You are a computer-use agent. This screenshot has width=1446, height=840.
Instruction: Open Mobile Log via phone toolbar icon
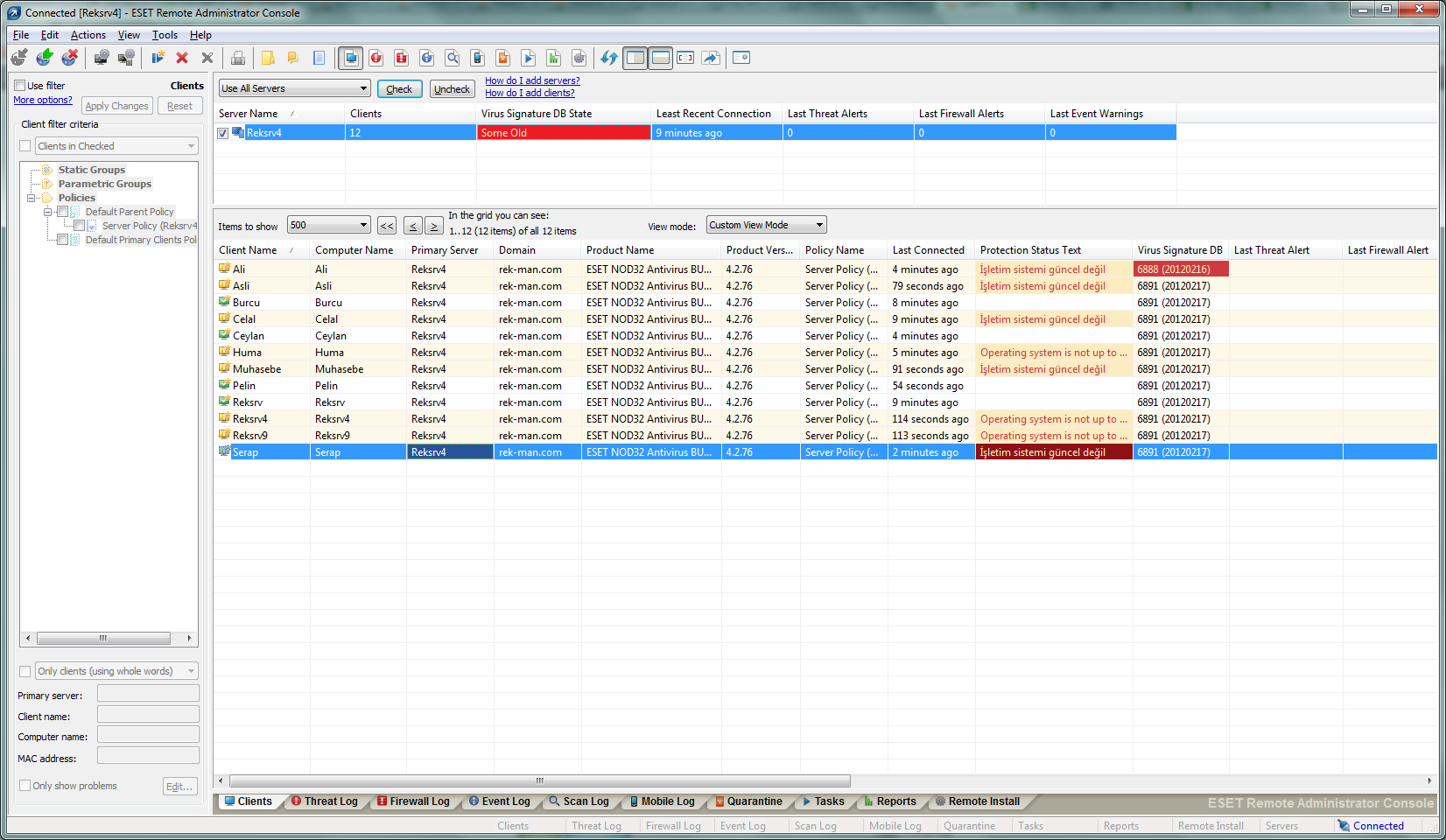click(478, 58)
